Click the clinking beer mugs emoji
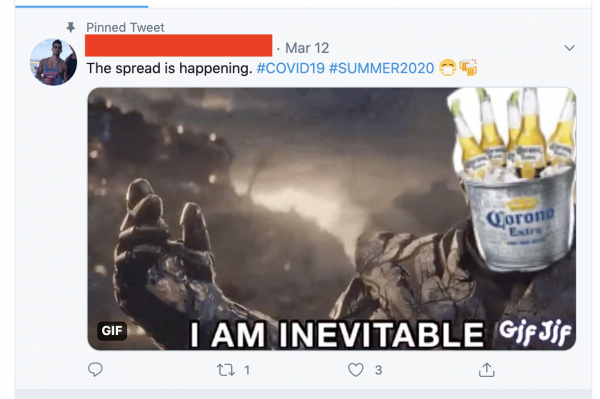Screen dimensions: 600x399 pos(468,68)
